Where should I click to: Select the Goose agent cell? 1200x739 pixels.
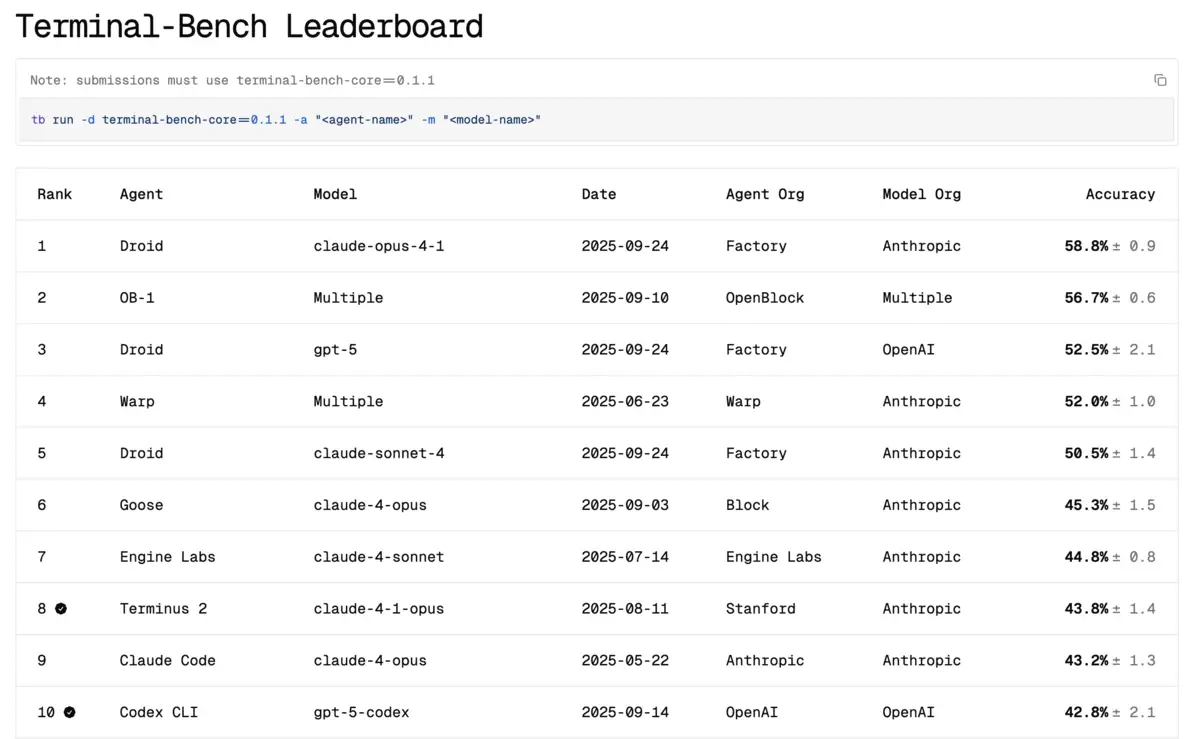pos(141,505)
